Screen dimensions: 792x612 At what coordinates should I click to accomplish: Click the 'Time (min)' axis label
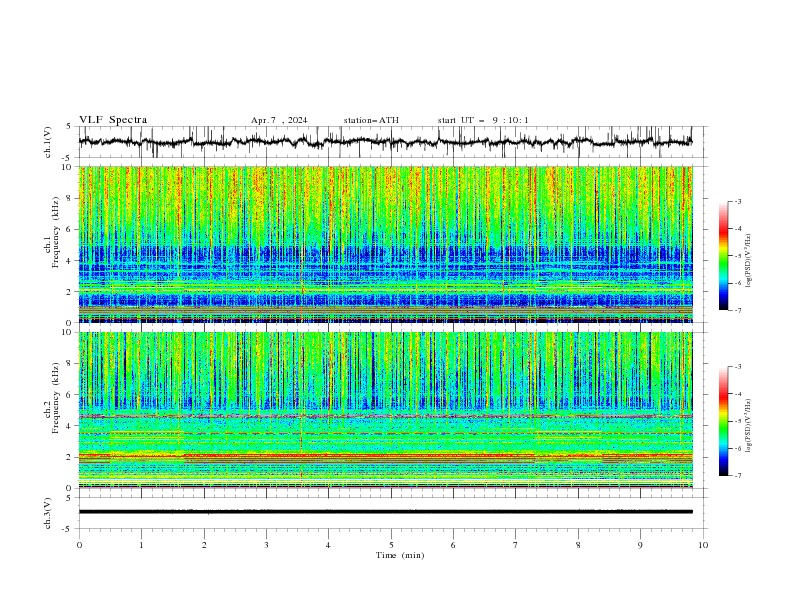point(400,555)
